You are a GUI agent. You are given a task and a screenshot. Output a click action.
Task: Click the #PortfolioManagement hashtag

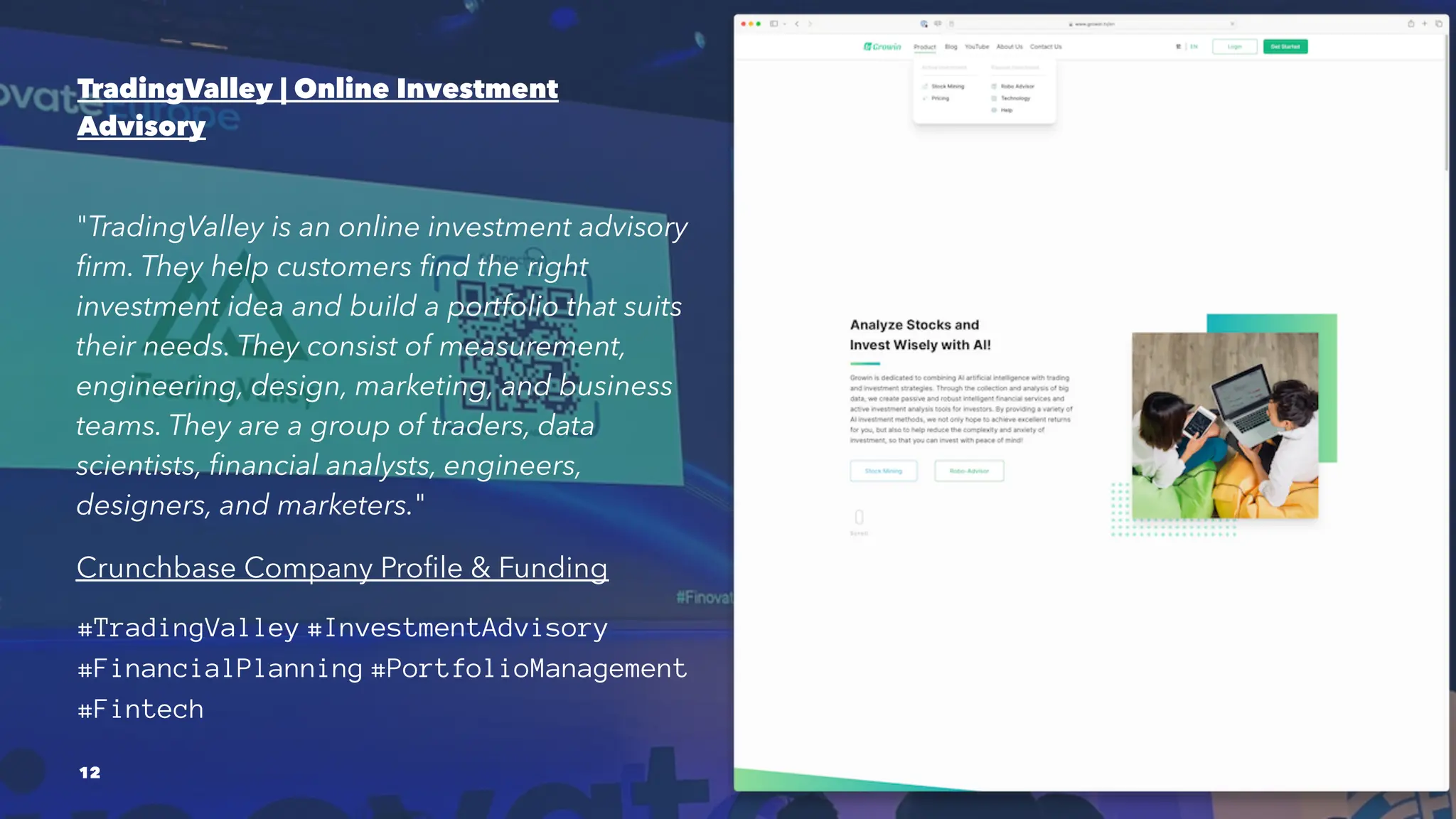tap(529, 668)
